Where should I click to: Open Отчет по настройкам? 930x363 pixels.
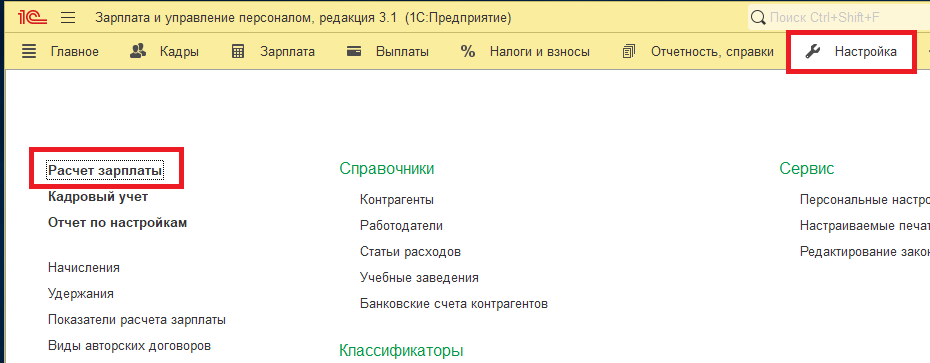click(x=117, y=222)
